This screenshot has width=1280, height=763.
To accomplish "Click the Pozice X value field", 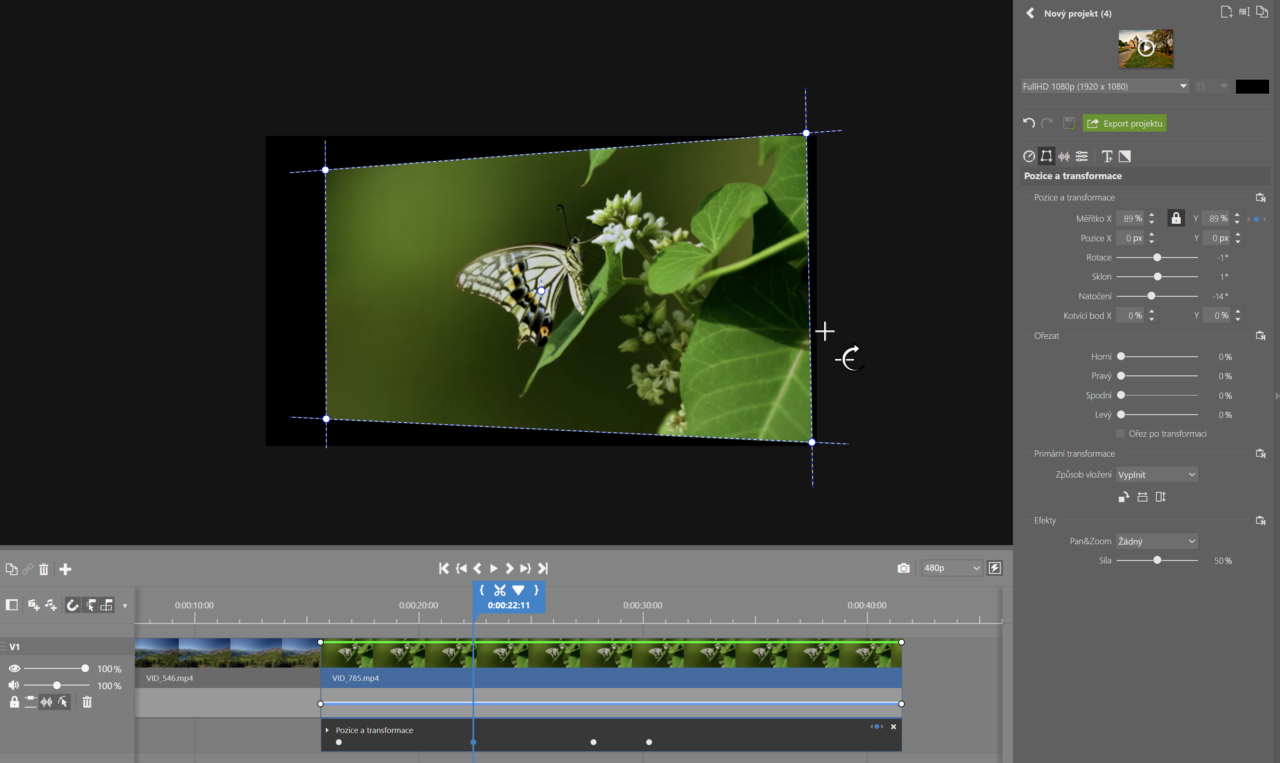I will tap(1130, 238).
